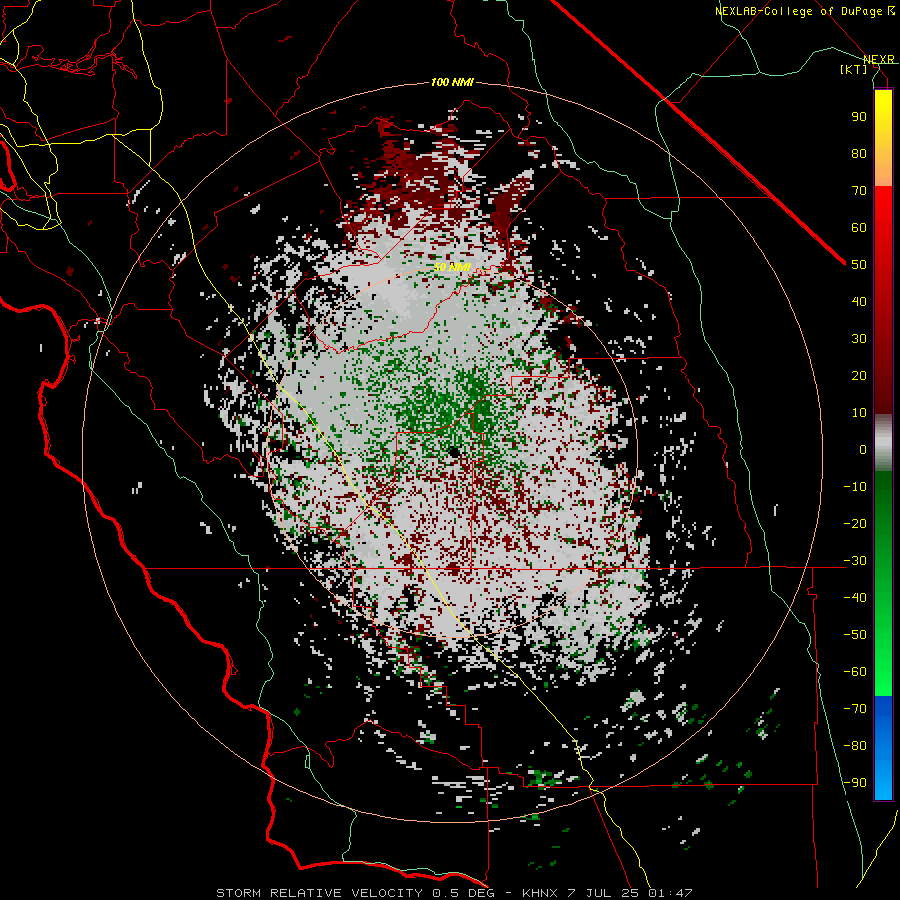Click the 90 value on the color scale
This screenshot has height=900, width=900.
[859, 117]
